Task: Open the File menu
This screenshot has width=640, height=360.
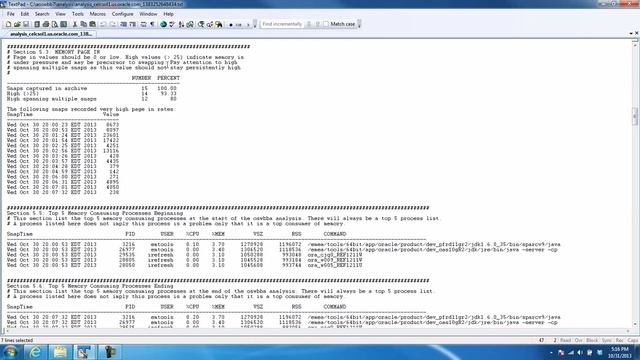Action: pos(11,14)
